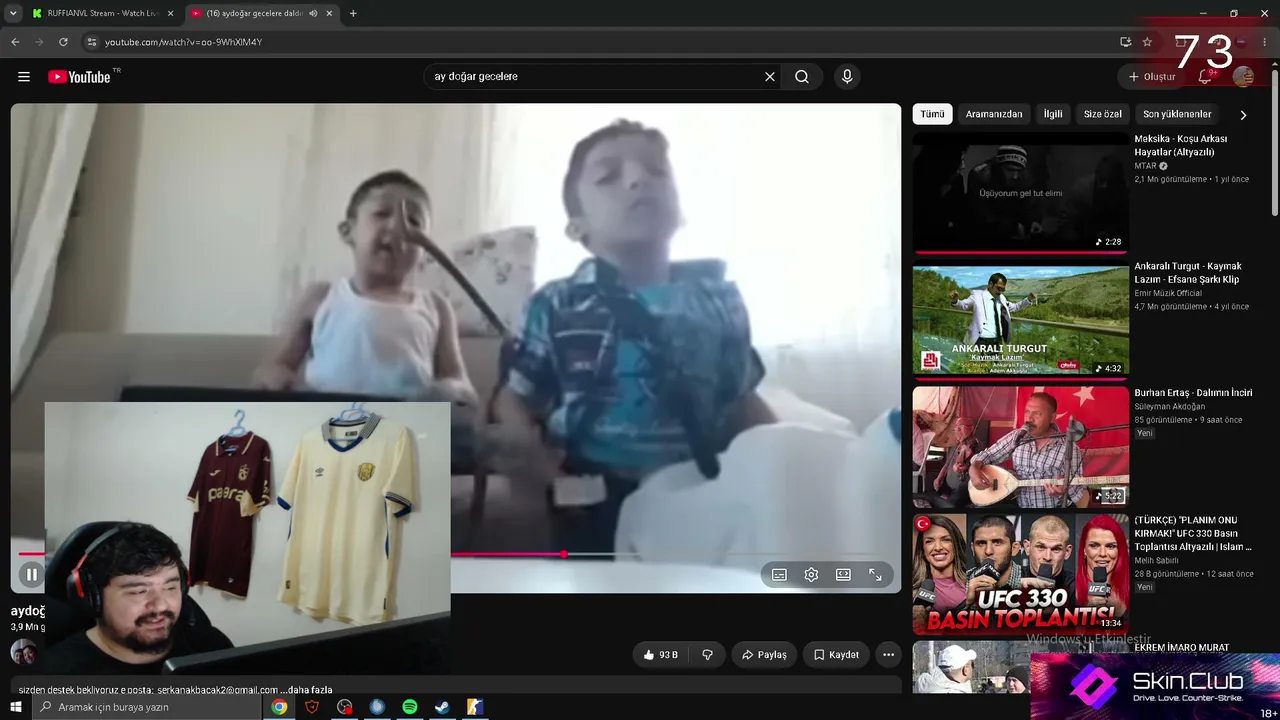Close the aydoğar gecelere YouTube tab
Screen dimensions: 1280x720
pyautogui.click(x=329, y=13)
